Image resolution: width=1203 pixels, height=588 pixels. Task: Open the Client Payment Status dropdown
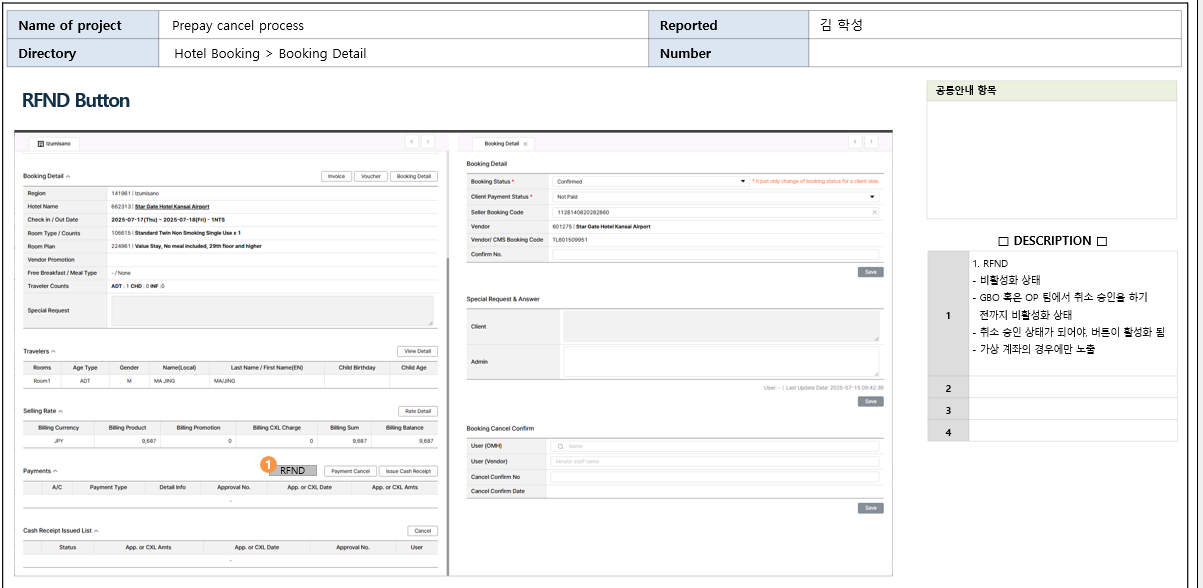click(872, 197)
